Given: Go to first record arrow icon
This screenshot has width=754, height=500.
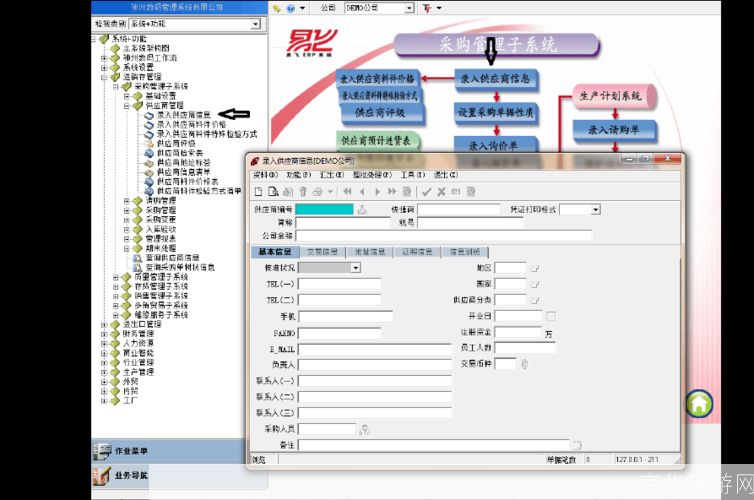Looking at the screenshot, I should 347,192.
